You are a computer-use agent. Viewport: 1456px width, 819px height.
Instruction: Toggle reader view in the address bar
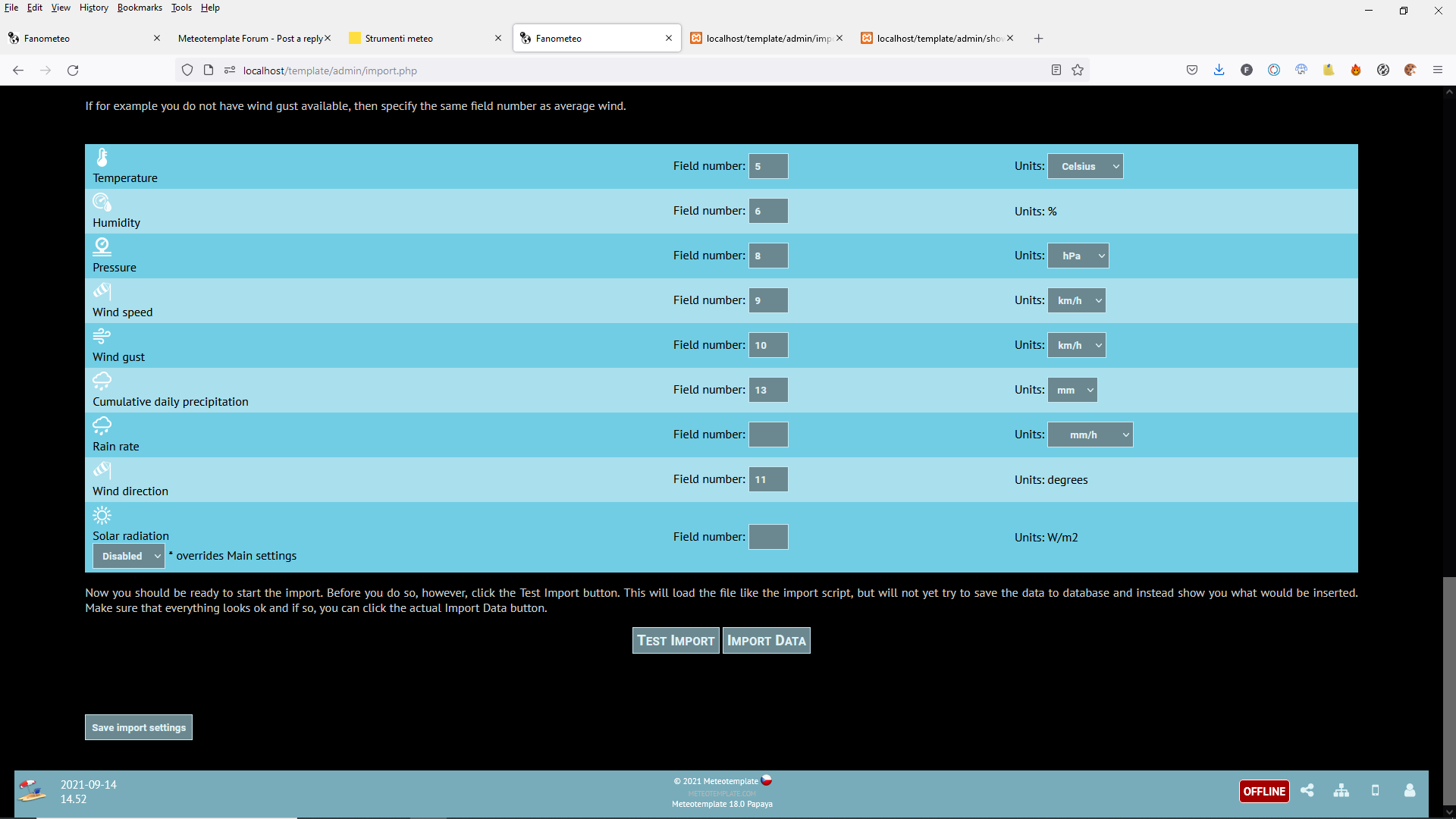[1056, 71]
